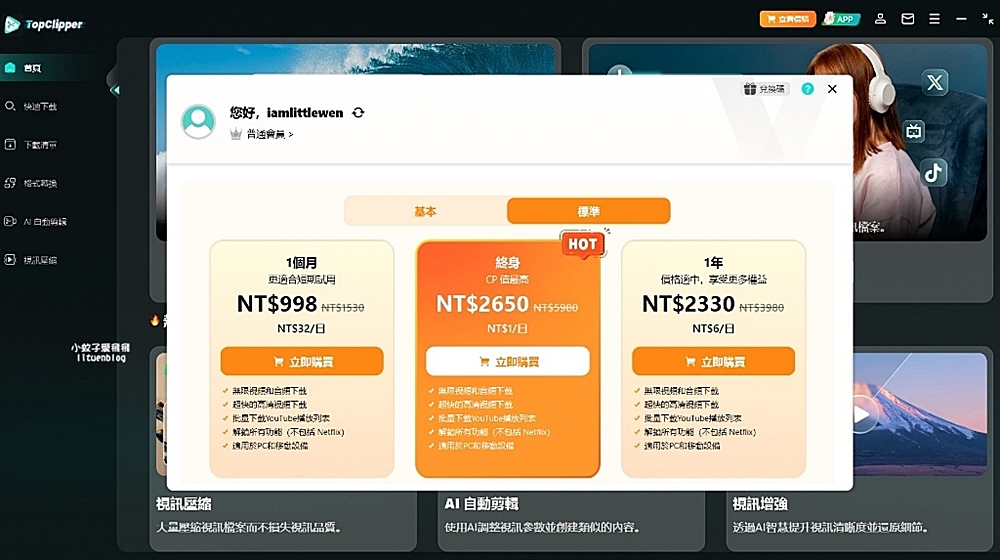Click the user avatar in pricing dialog
The height and width of the screenshot is (560, 1000).
point(198,121)
